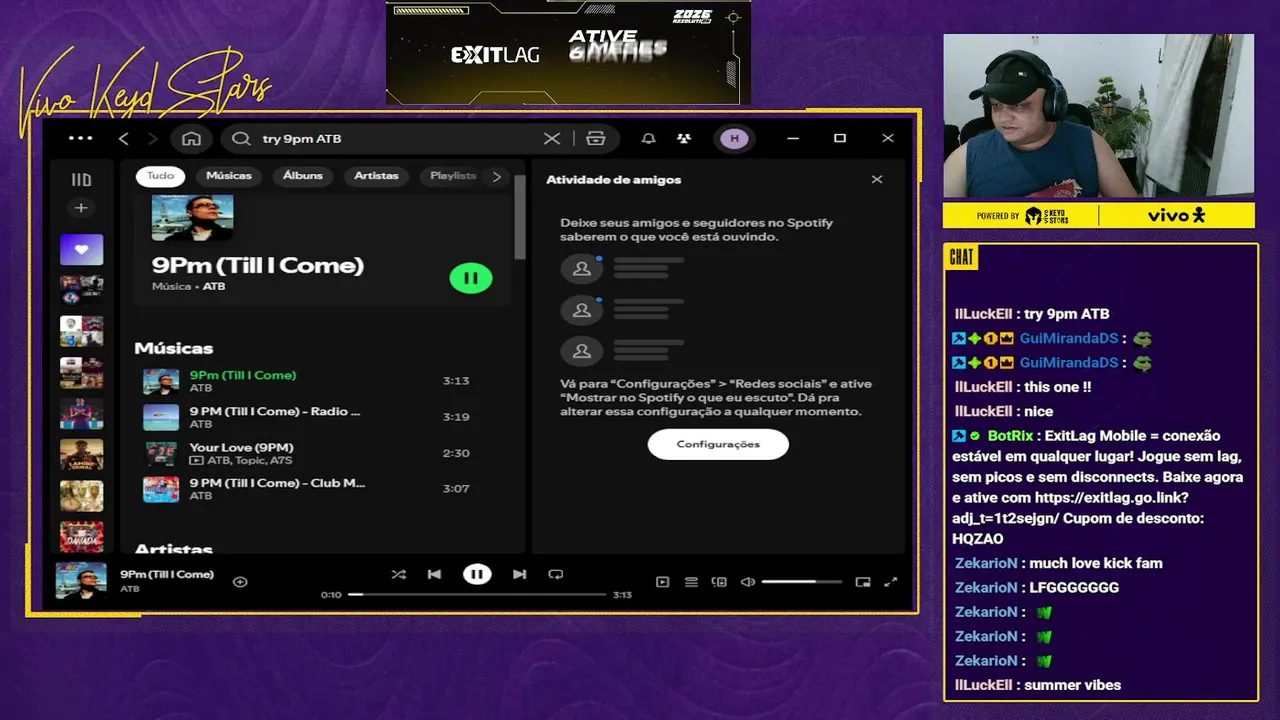Select the 'Tudo' filter chip

pyautogui.click(x=160, y=176)
